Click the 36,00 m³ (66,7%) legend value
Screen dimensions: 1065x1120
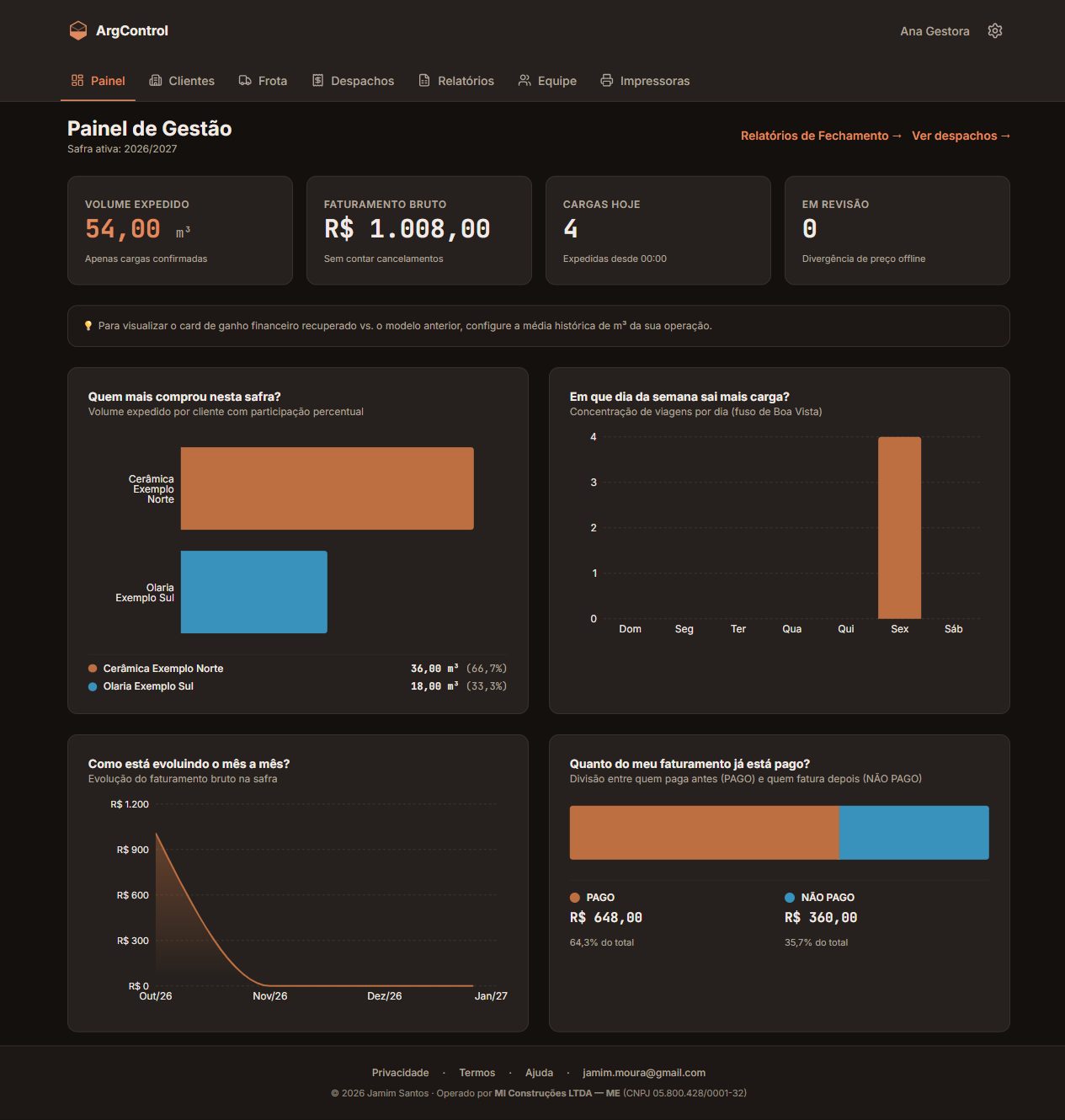pyautogui.click(x=459, y=669)
